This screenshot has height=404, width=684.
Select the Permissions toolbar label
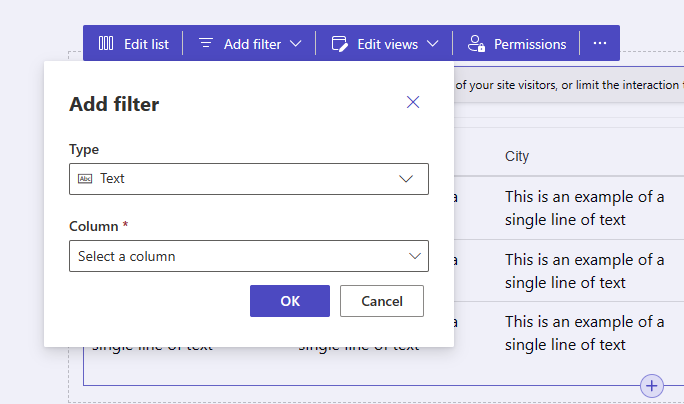[530, 44]
